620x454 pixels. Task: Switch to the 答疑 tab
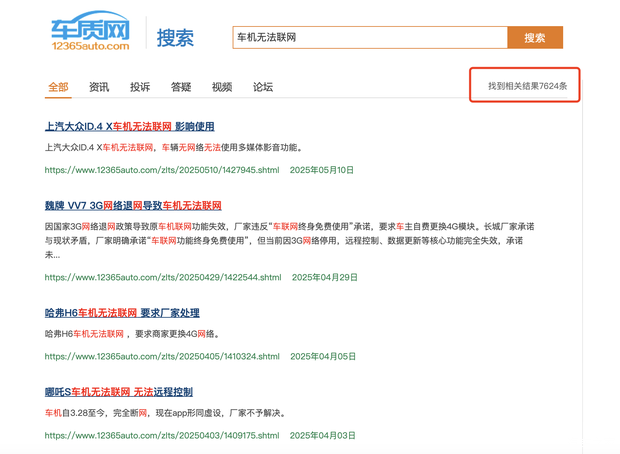[181, 87]
